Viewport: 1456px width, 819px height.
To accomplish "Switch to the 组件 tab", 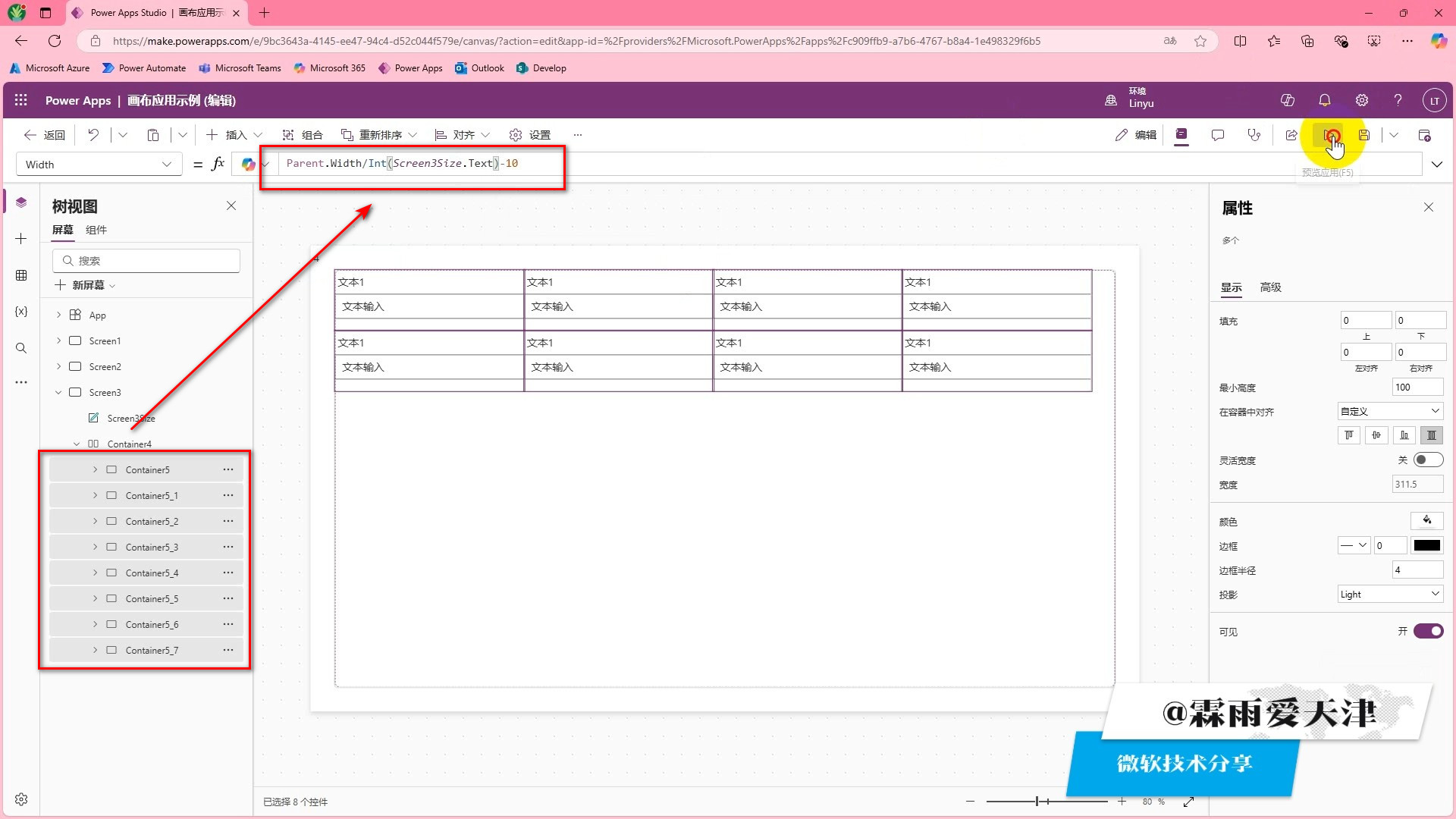I will 96,230.
